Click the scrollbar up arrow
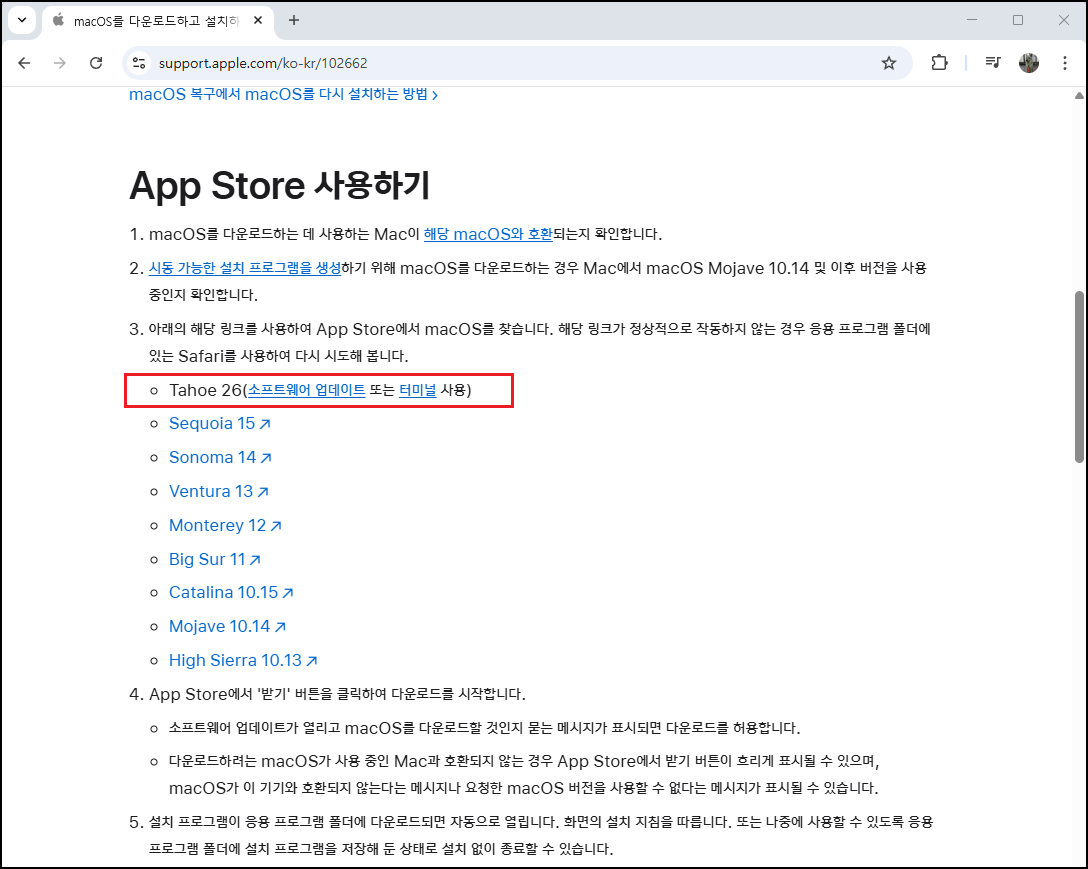 tap(1079, 95)
